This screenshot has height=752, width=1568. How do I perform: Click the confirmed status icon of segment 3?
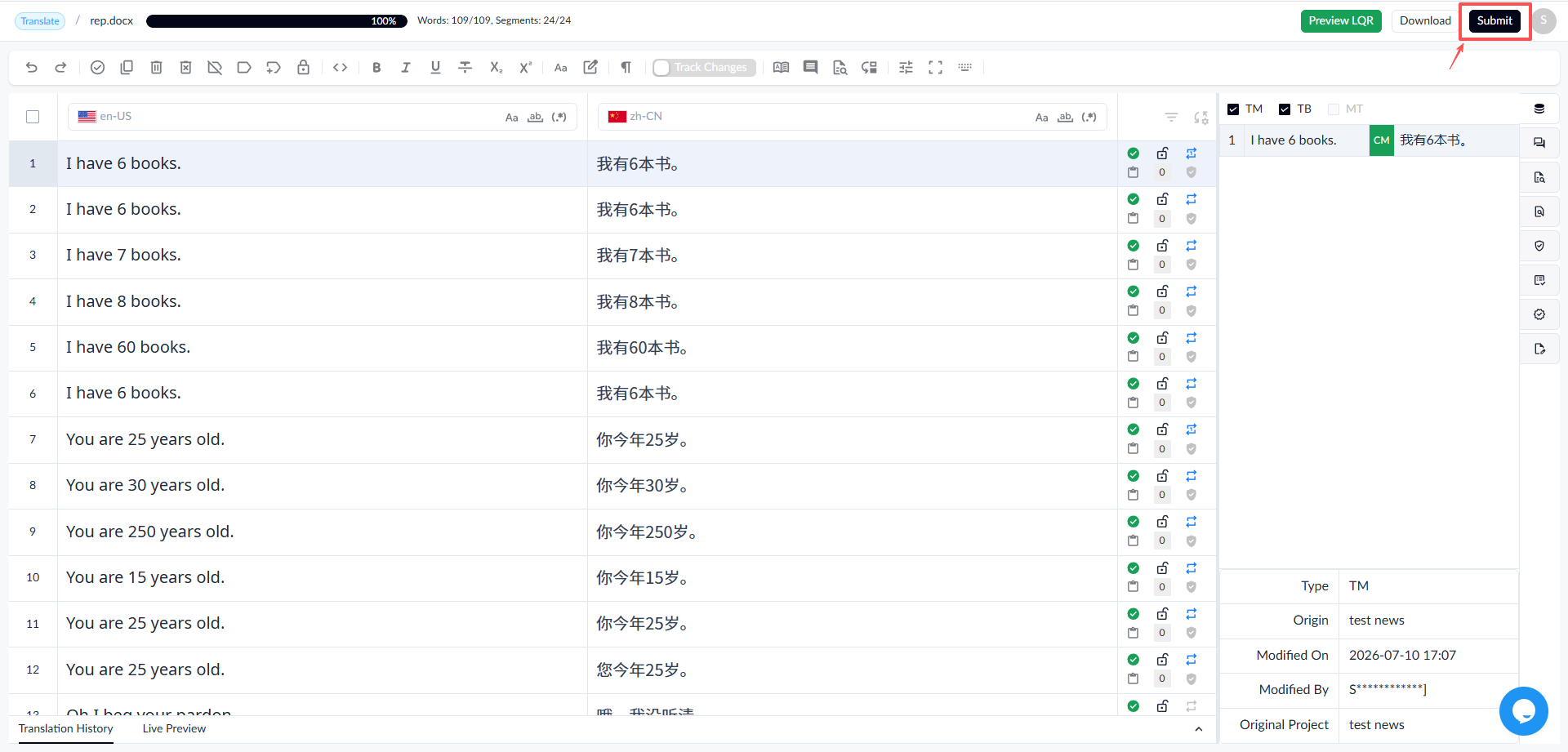pos(1133,246)
